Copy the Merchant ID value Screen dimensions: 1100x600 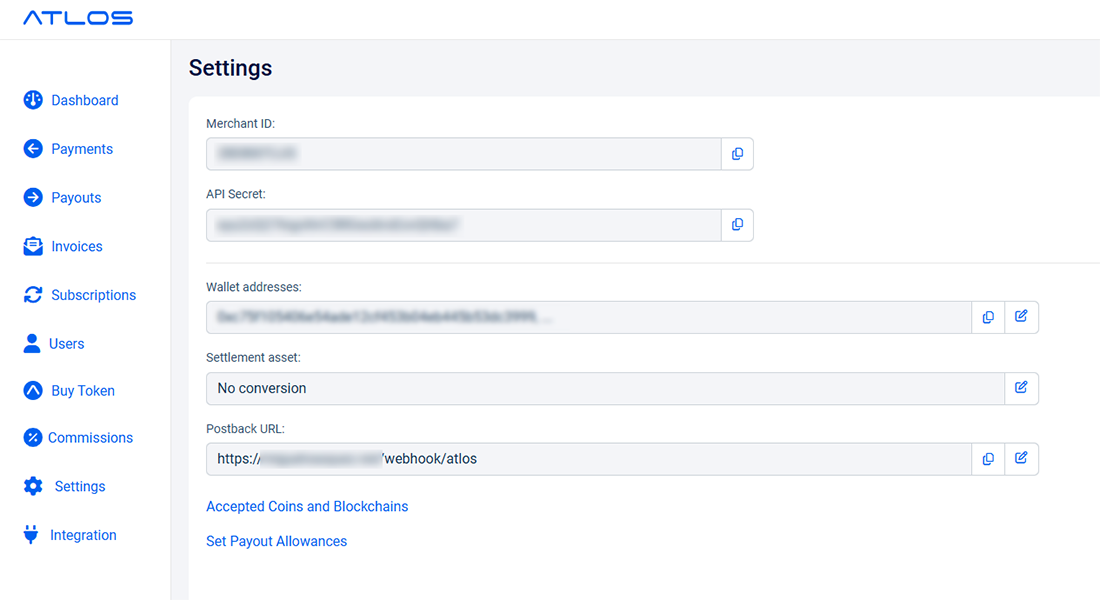tap(737, 154)
